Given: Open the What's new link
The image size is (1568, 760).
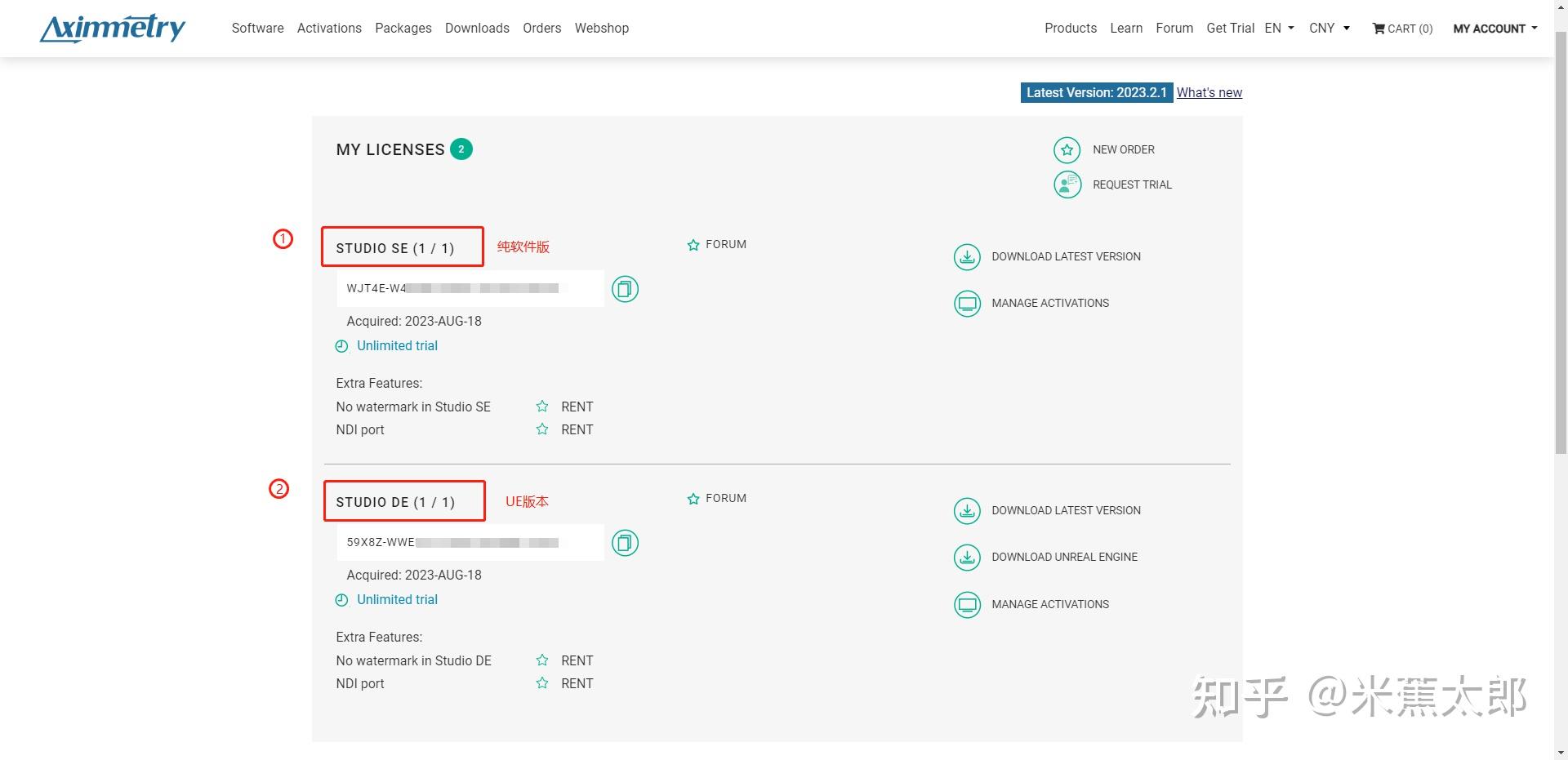Looking at the screenshot, I should pos(1209,92).
